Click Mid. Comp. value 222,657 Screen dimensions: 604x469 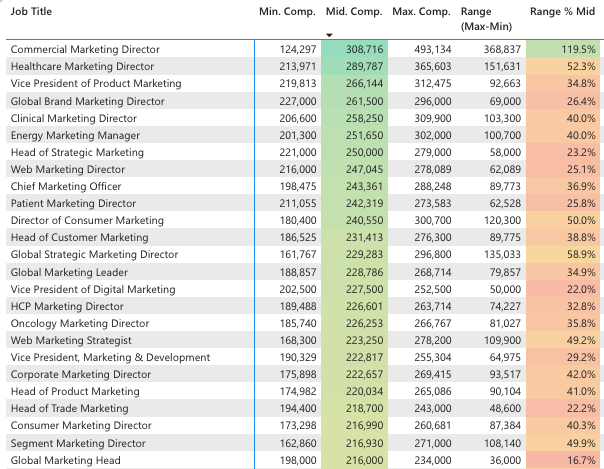click(364, 374)
